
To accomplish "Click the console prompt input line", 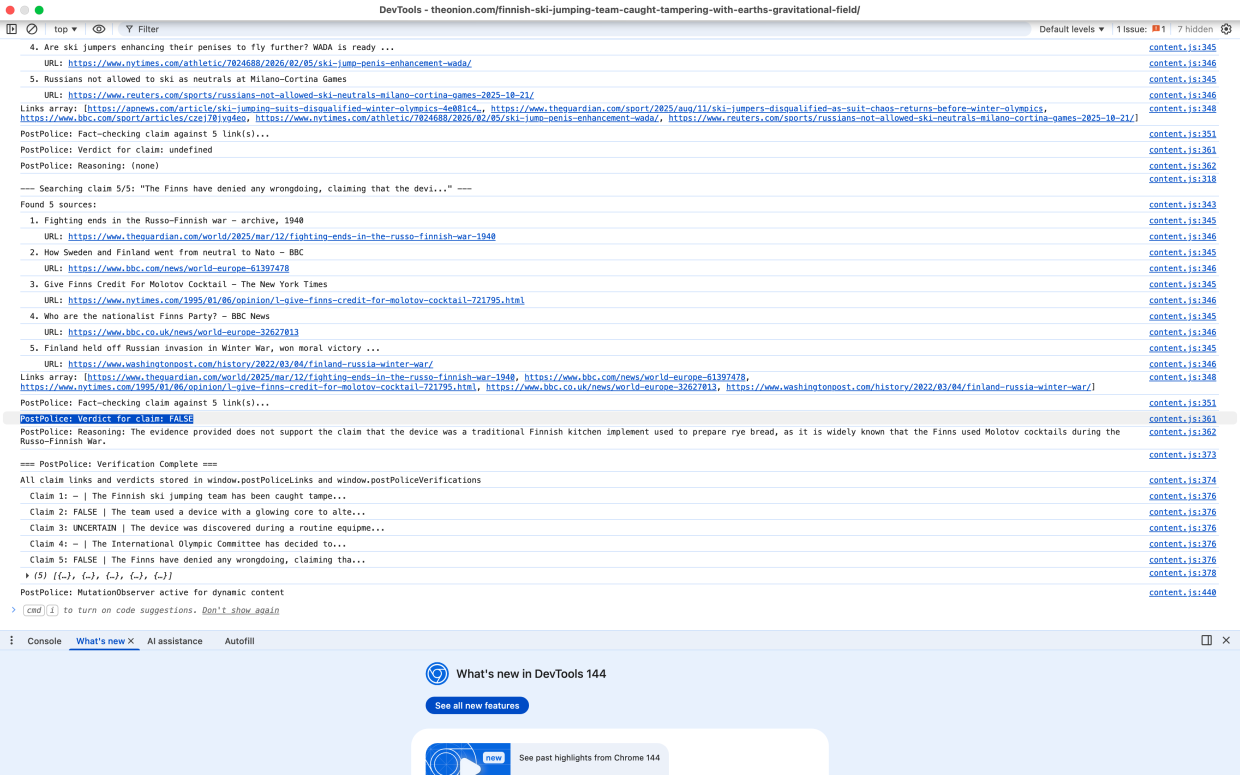I will 620,610.
